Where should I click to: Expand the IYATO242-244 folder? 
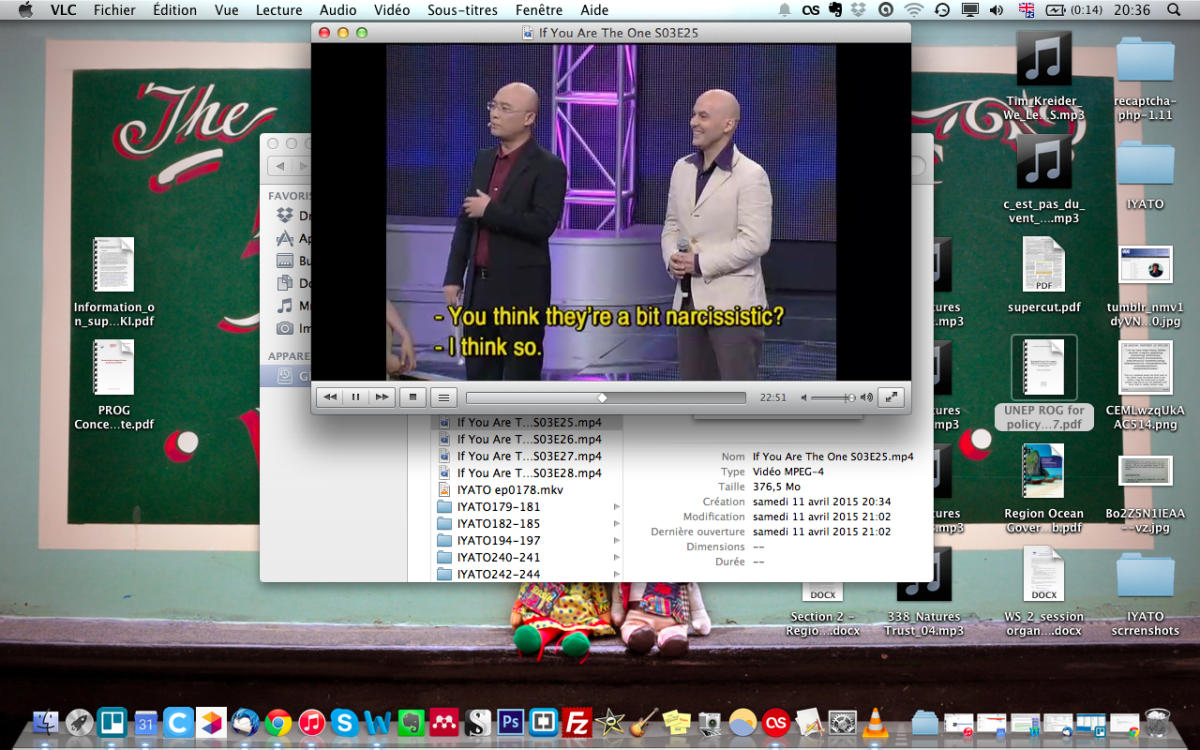pos(617,575)
